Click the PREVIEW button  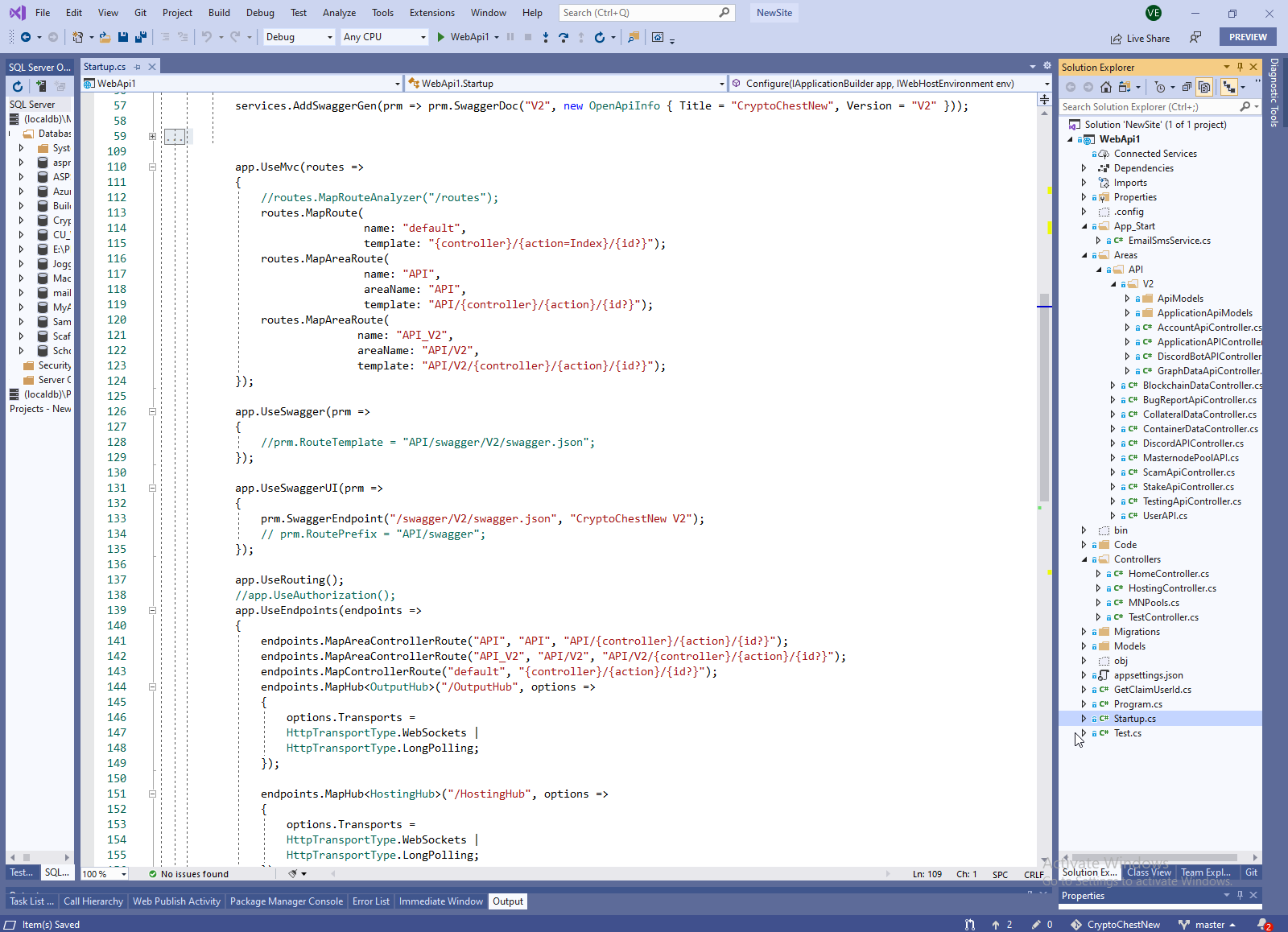1248,37
